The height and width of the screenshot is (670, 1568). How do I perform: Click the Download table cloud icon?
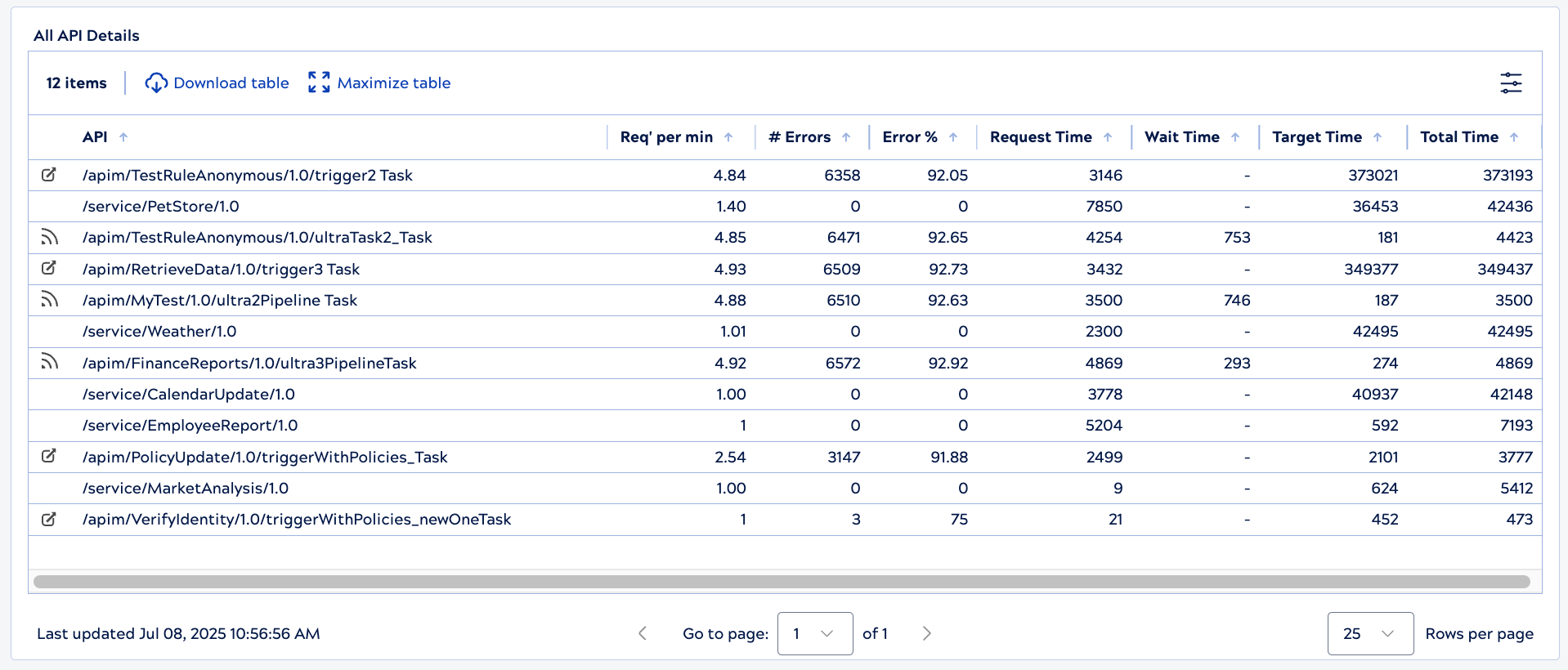156,83
